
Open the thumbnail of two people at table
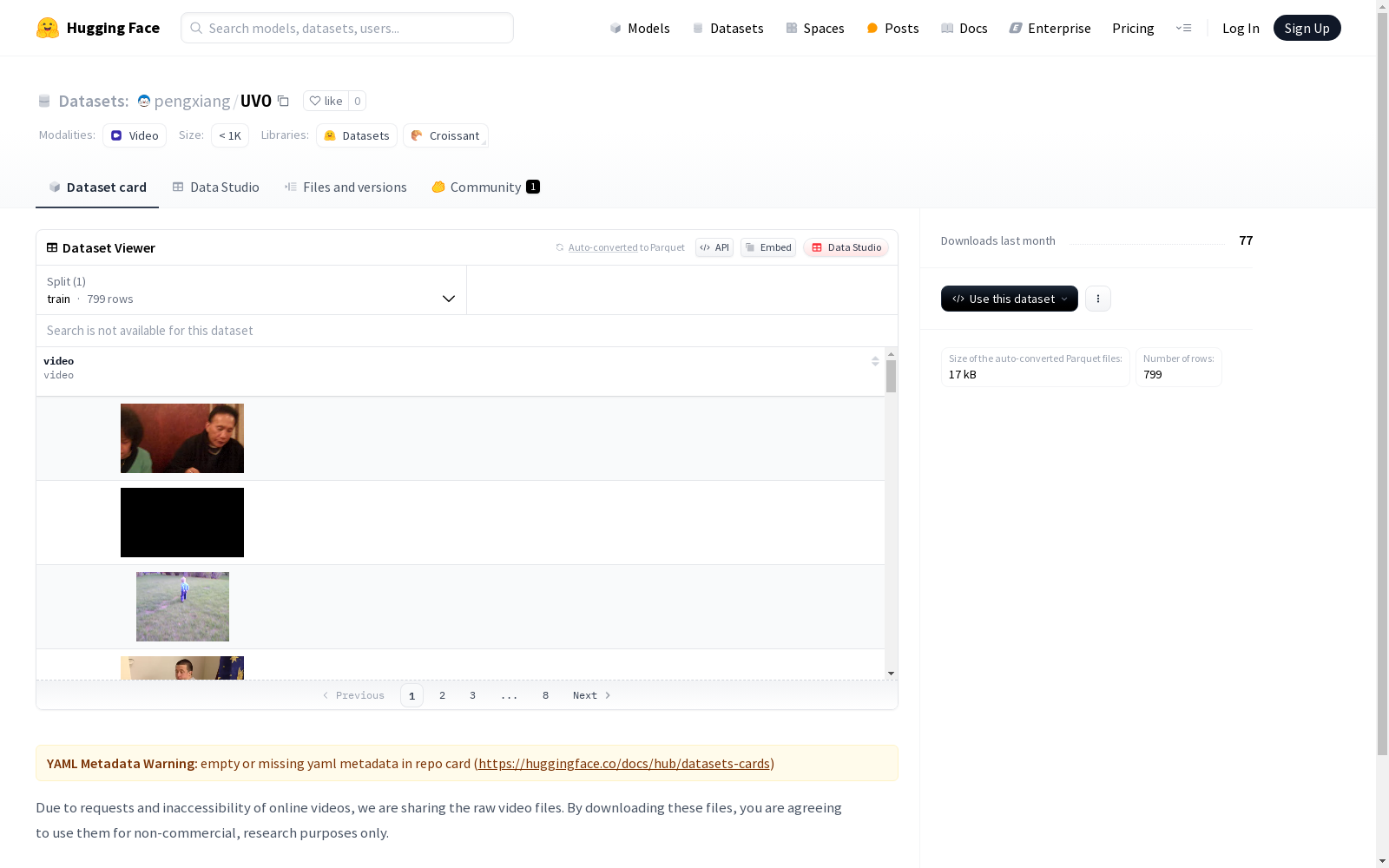pyautogui.click(x=182, y=438)
